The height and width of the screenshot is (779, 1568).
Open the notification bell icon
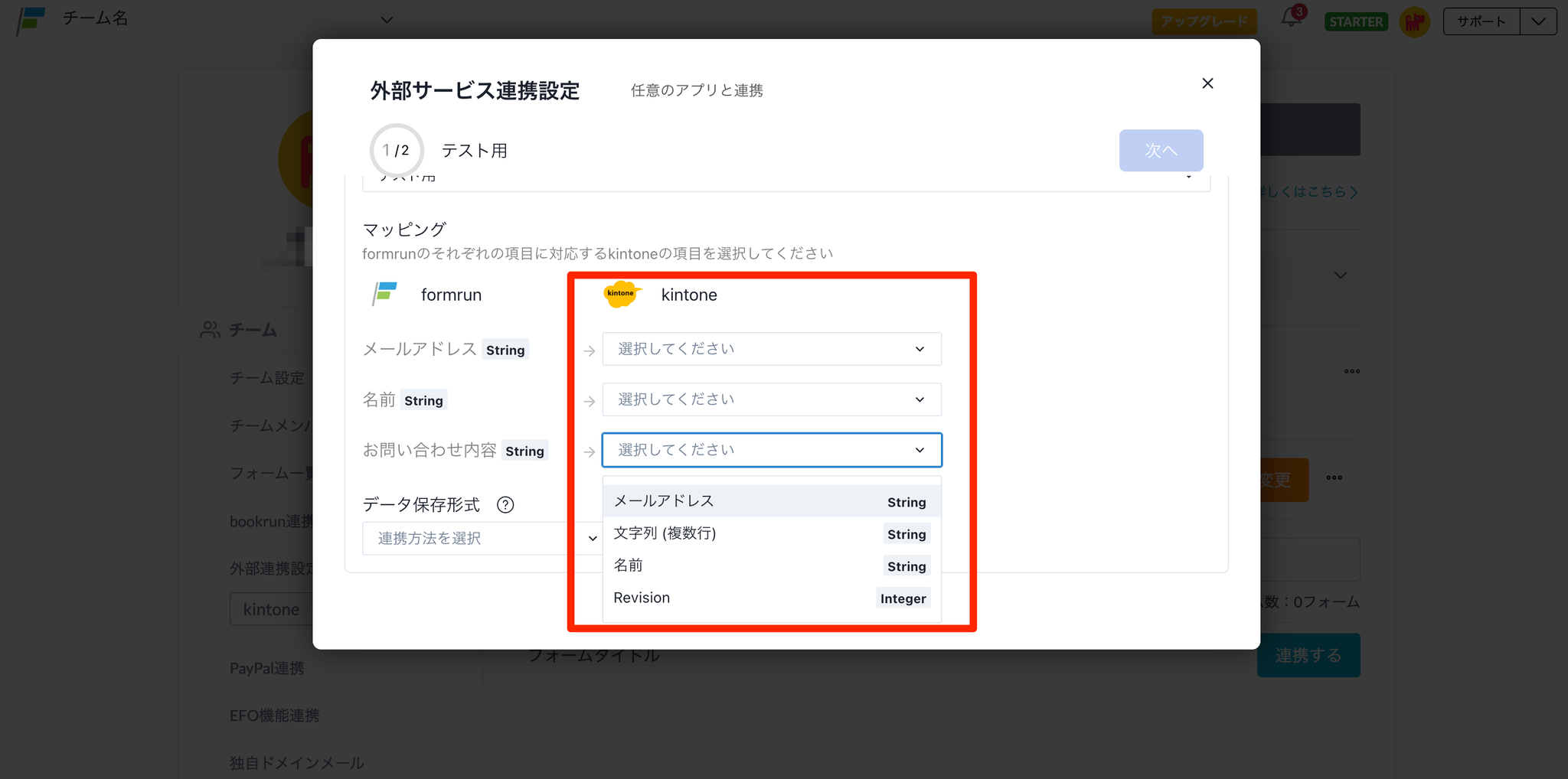[x=1292, y=19]
